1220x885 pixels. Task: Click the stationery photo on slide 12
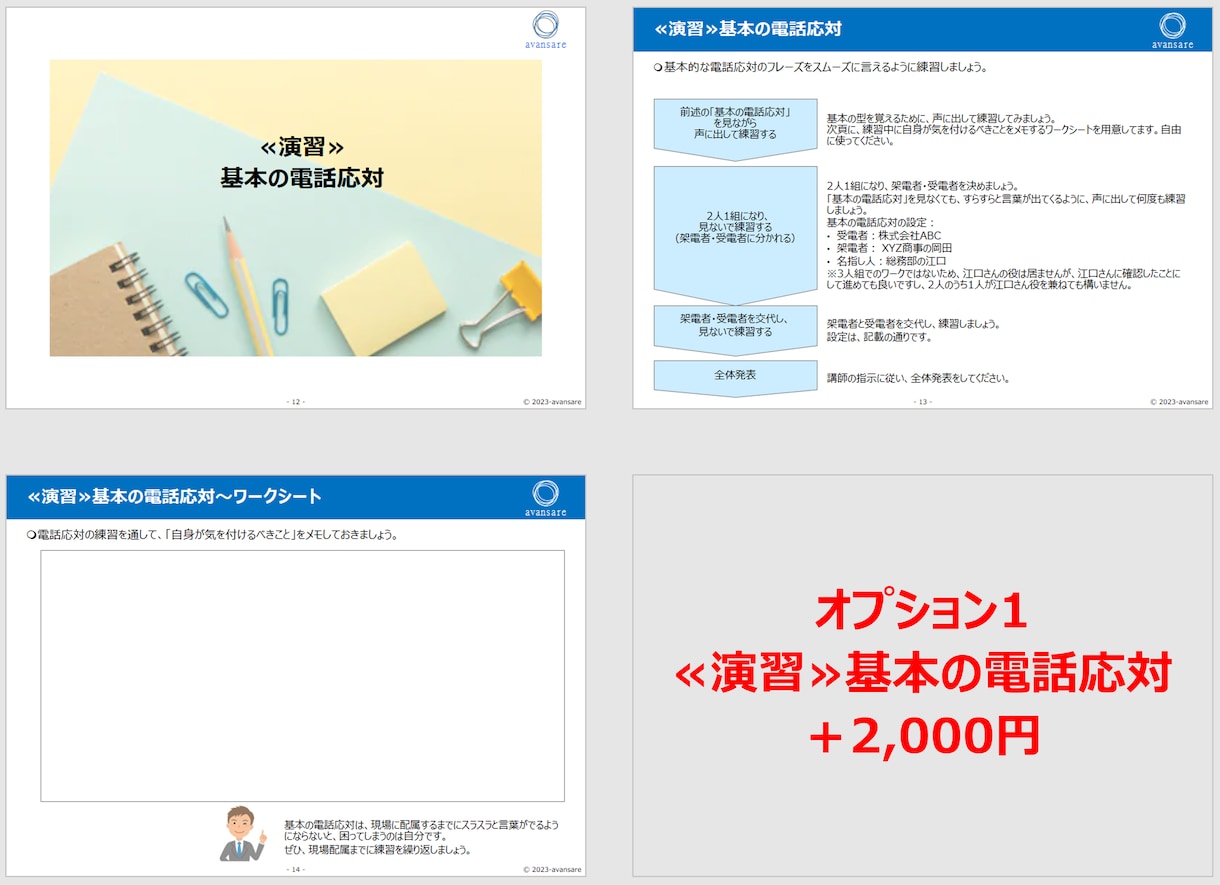coord(296,208)
